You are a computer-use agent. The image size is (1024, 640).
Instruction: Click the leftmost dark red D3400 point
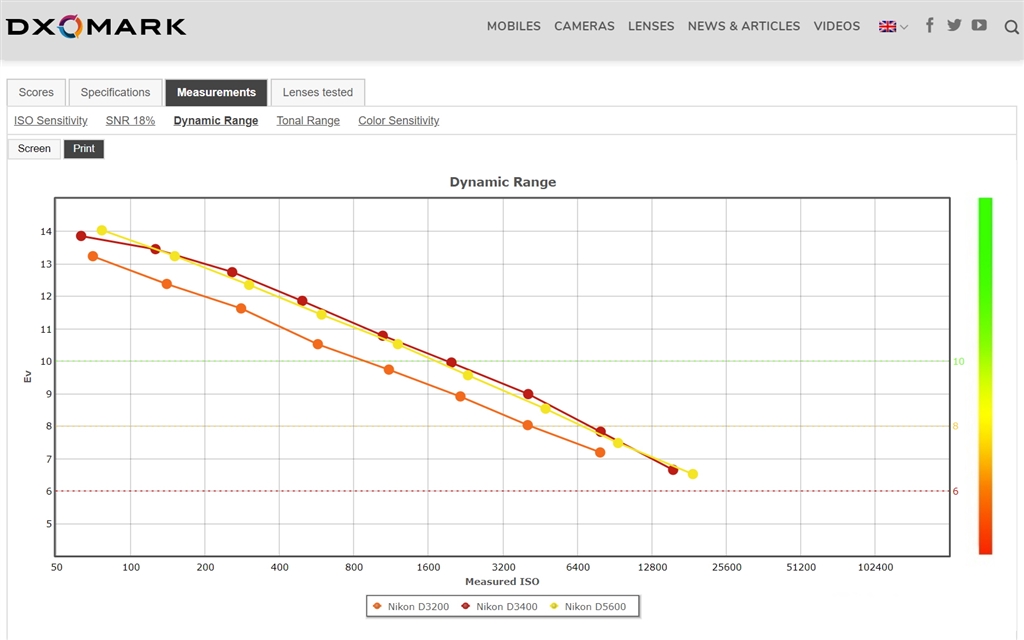[81, 236]
